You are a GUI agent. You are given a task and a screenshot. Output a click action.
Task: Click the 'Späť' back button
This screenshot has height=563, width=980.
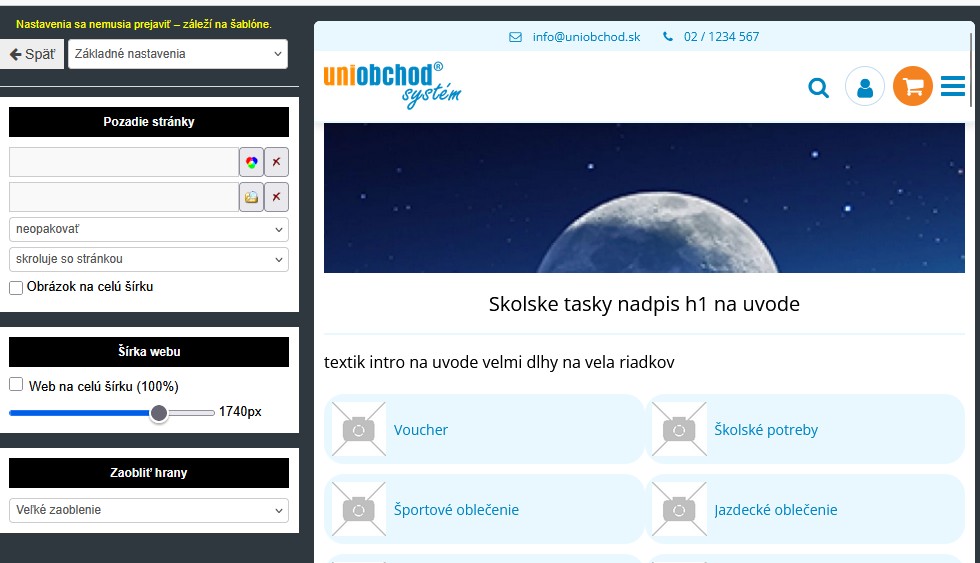point(32,54)
